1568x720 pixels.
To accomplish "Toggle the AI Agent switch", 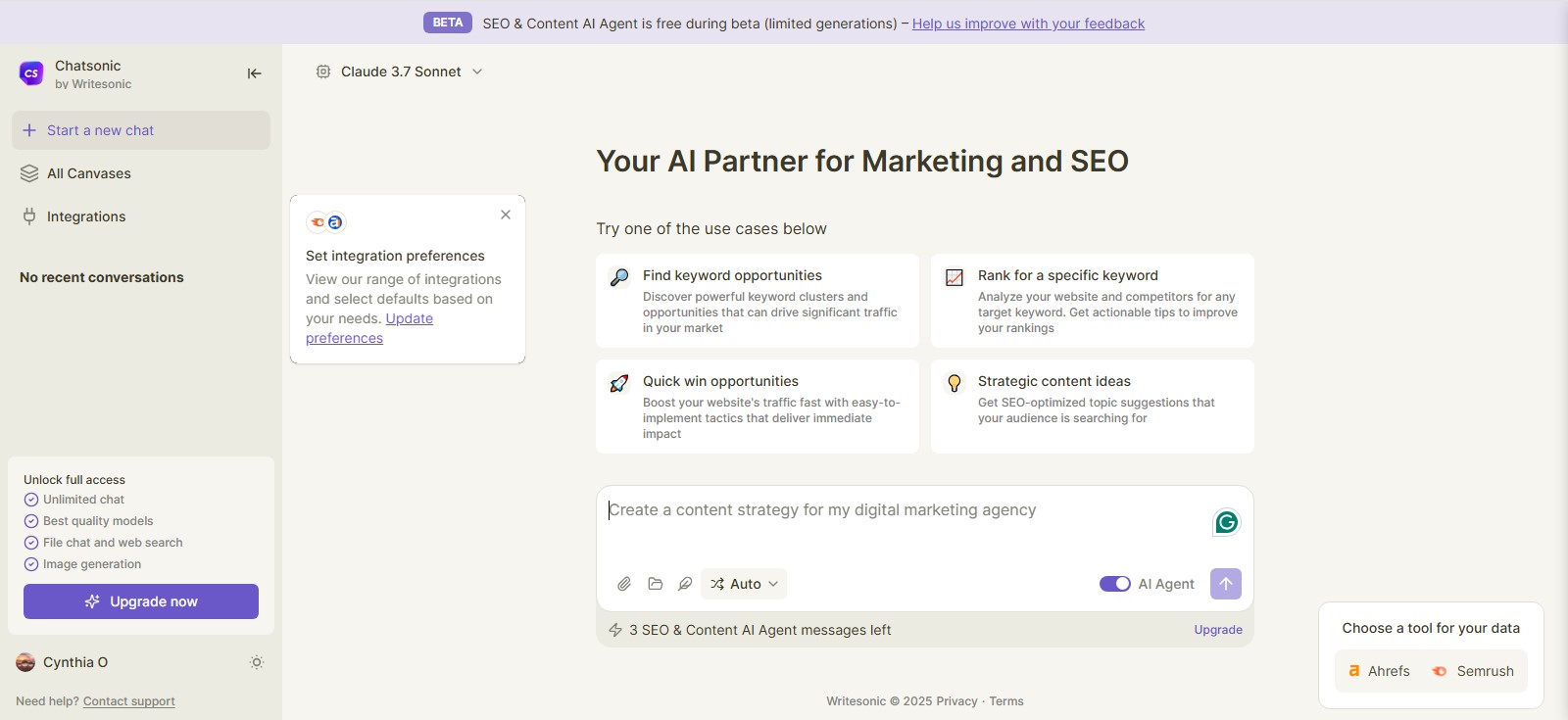I will pos(1115,584).
